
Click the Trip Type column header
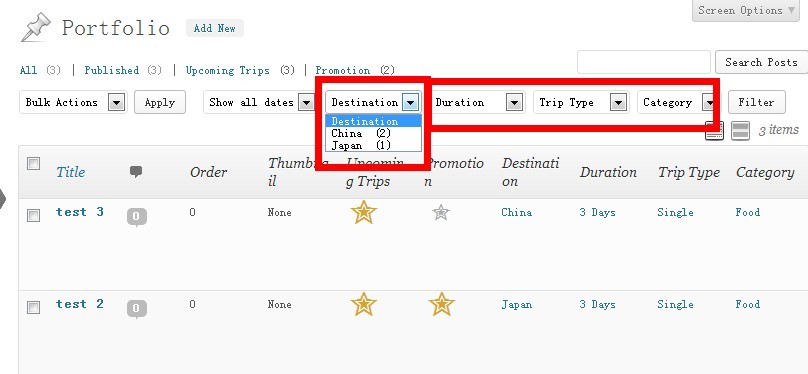[x=688, y=173]
